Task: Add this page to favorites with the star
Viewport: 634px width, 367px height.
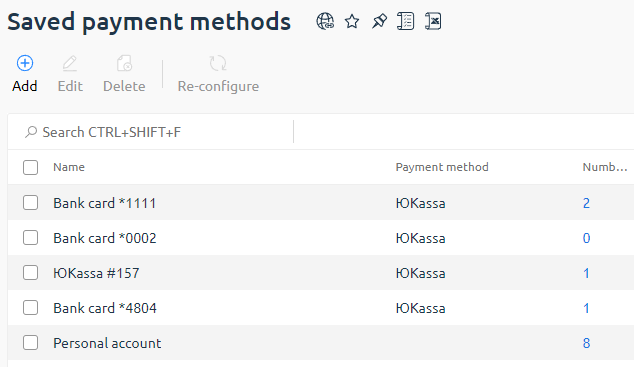Action: [352, 21]
